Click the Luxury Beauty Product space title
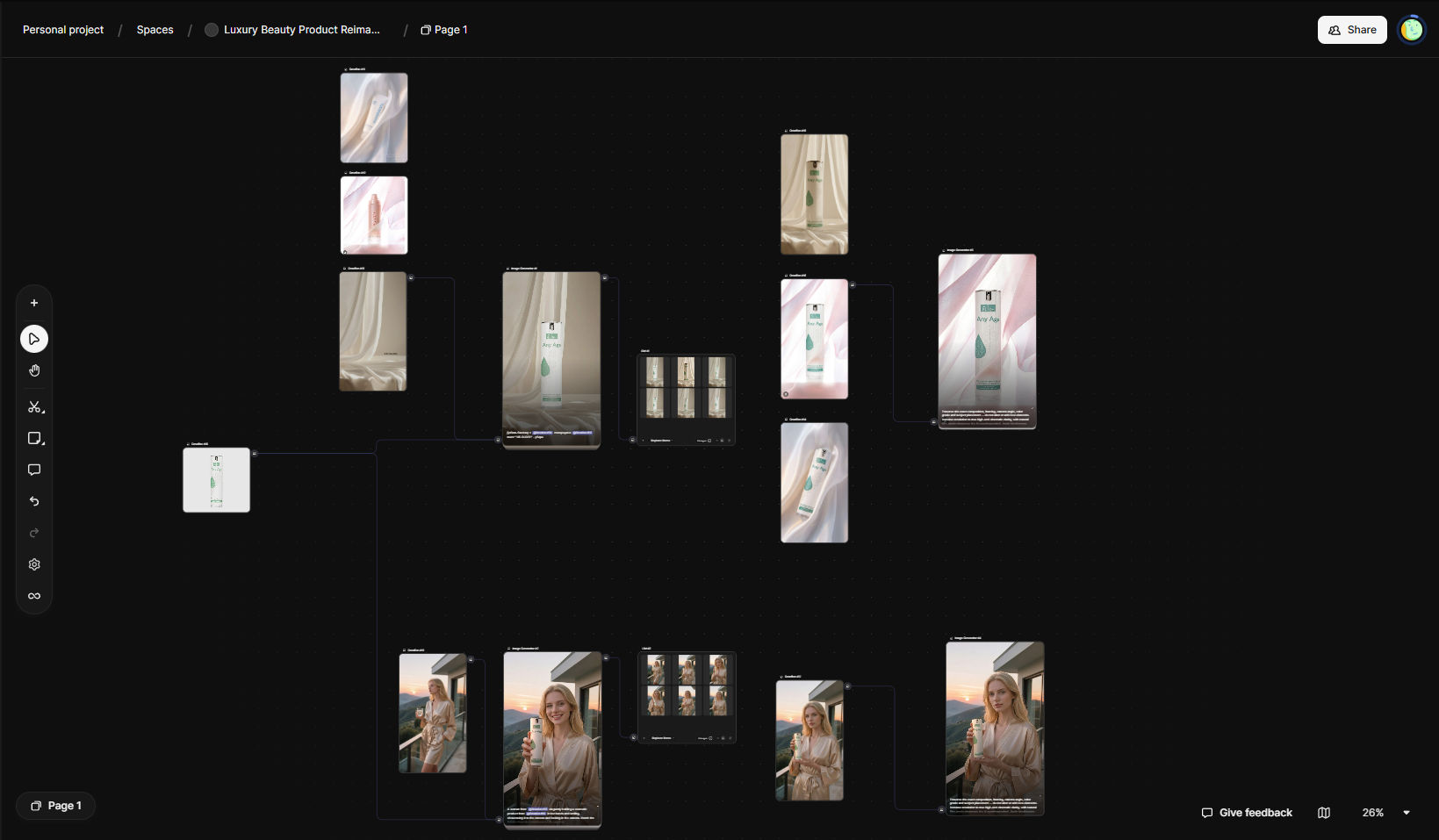 301,30
